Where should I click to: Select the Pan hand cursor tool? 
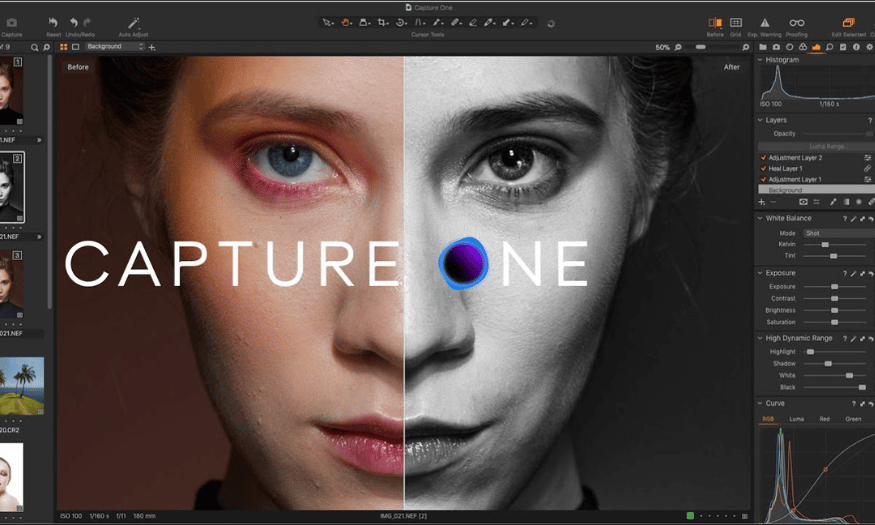(346, 23)
